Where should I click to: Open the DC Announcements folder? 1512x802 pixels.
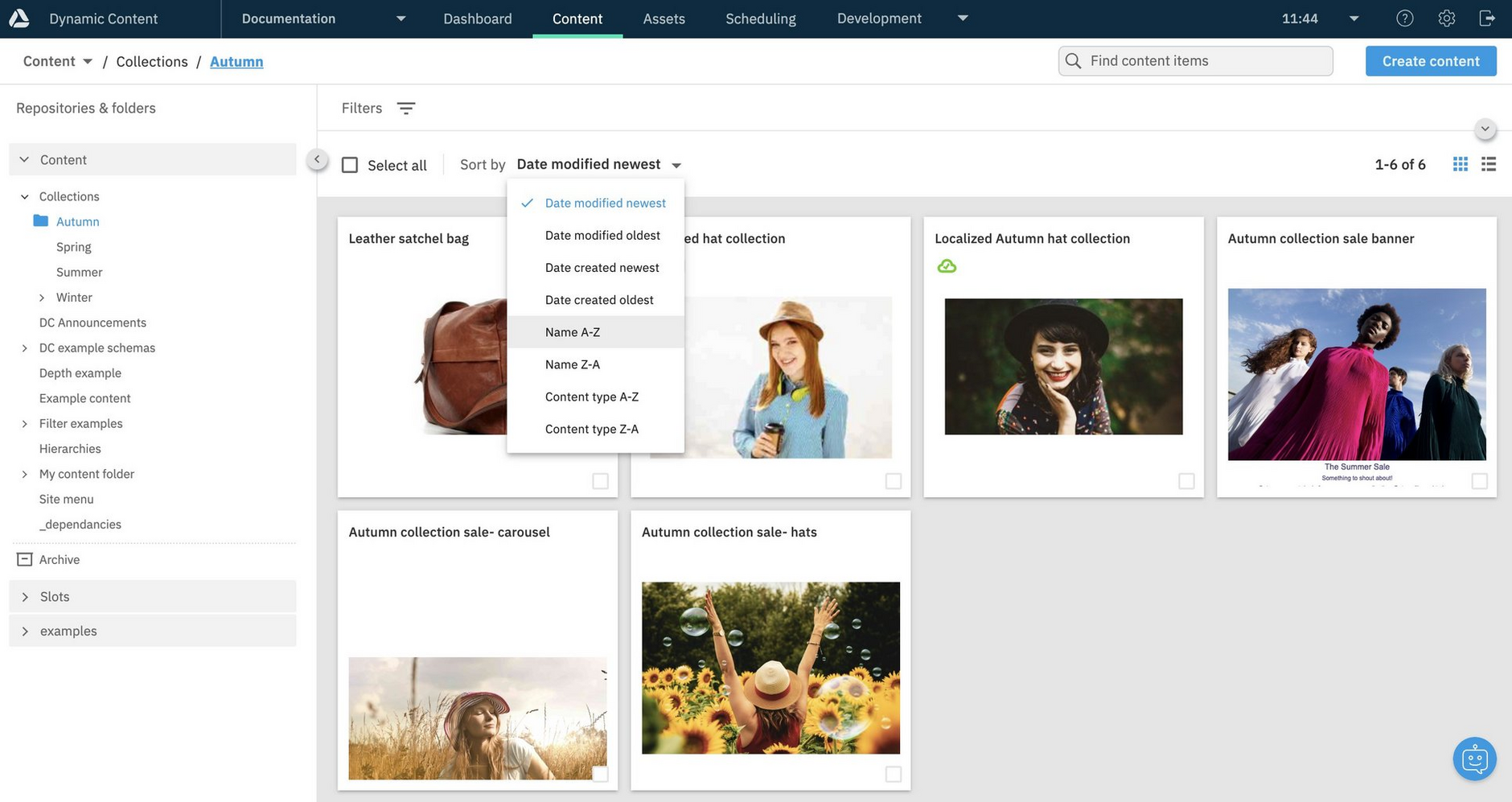(x=92, y=323)
